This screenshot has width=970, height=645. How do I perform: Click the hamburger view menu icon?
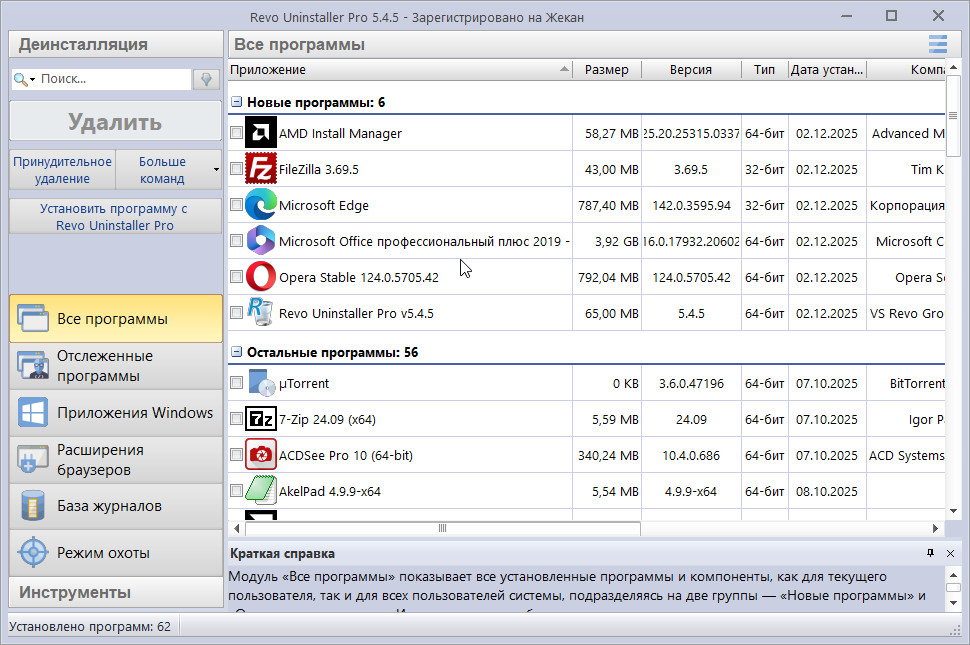point(937,44)
